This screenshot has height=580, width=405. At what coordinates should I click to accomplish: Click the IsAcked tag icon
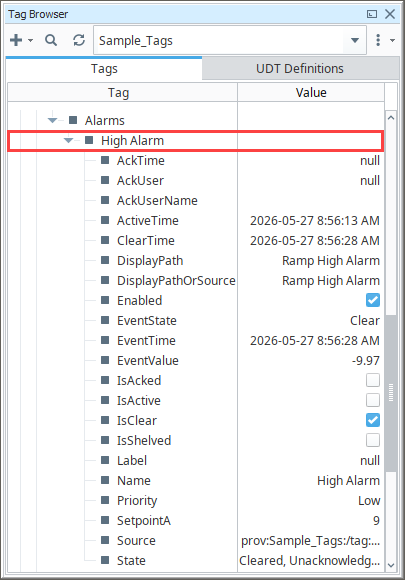105,380
